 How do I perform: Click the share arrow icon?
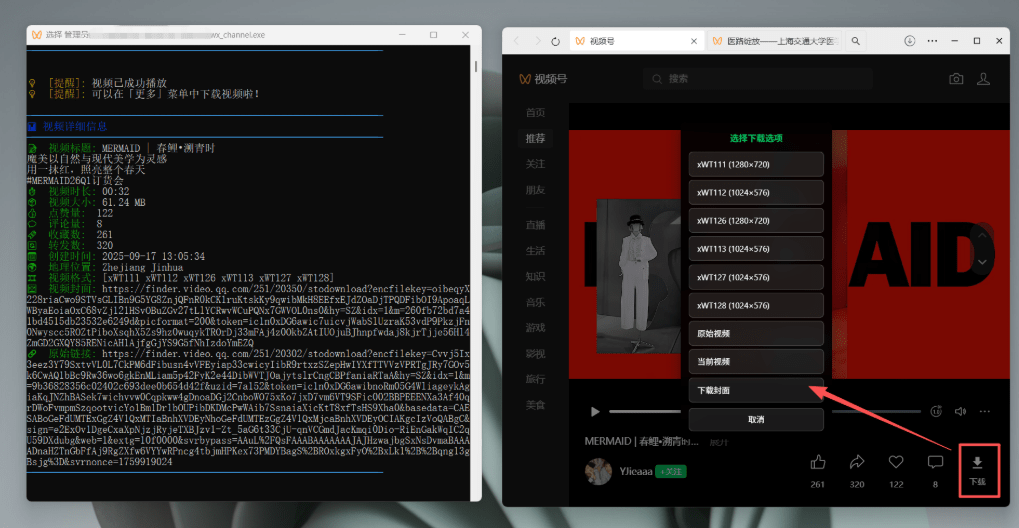click(x=857, y=462)
